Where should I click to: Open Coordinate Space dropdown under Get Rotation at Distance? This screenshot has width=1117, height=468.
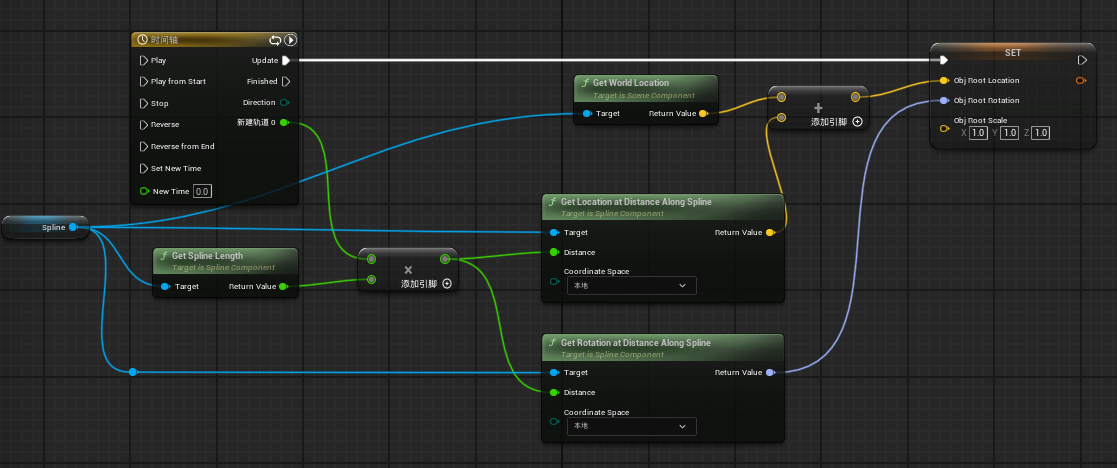click(x=630, y=425)
